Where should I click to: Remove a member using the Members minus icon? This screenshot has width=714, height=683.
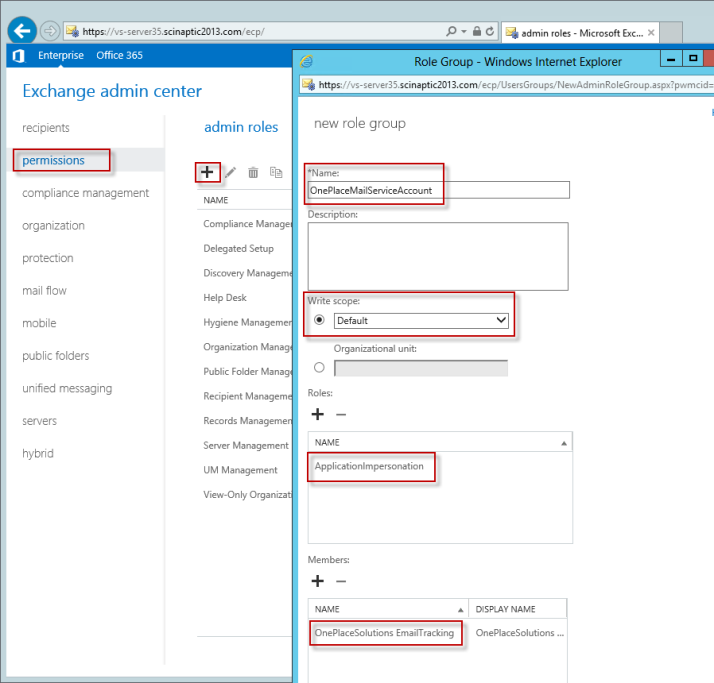tap(341, 581)
